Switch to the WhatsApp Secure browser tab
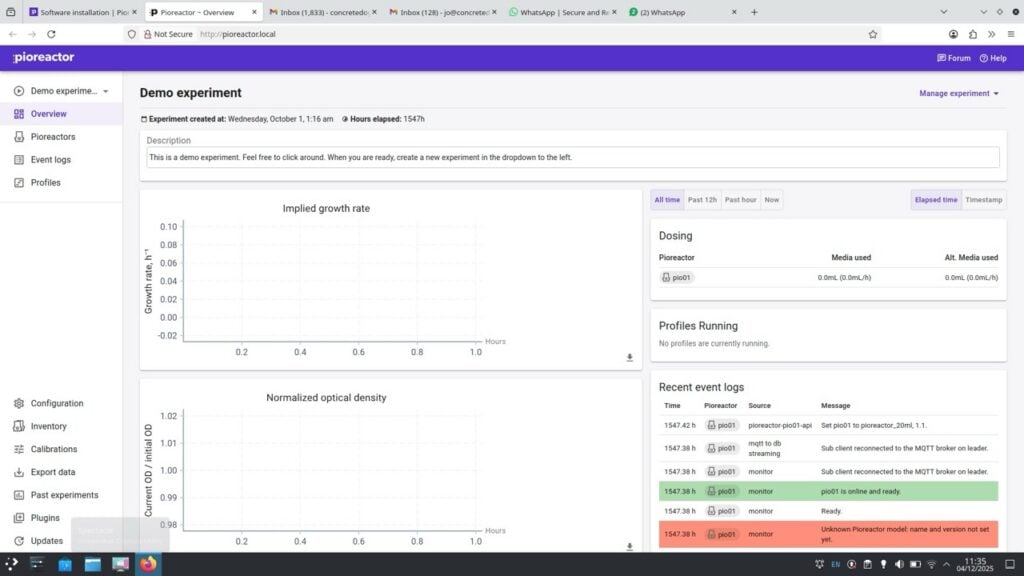Screen dimensions: 1024x576 pos(560,13)
